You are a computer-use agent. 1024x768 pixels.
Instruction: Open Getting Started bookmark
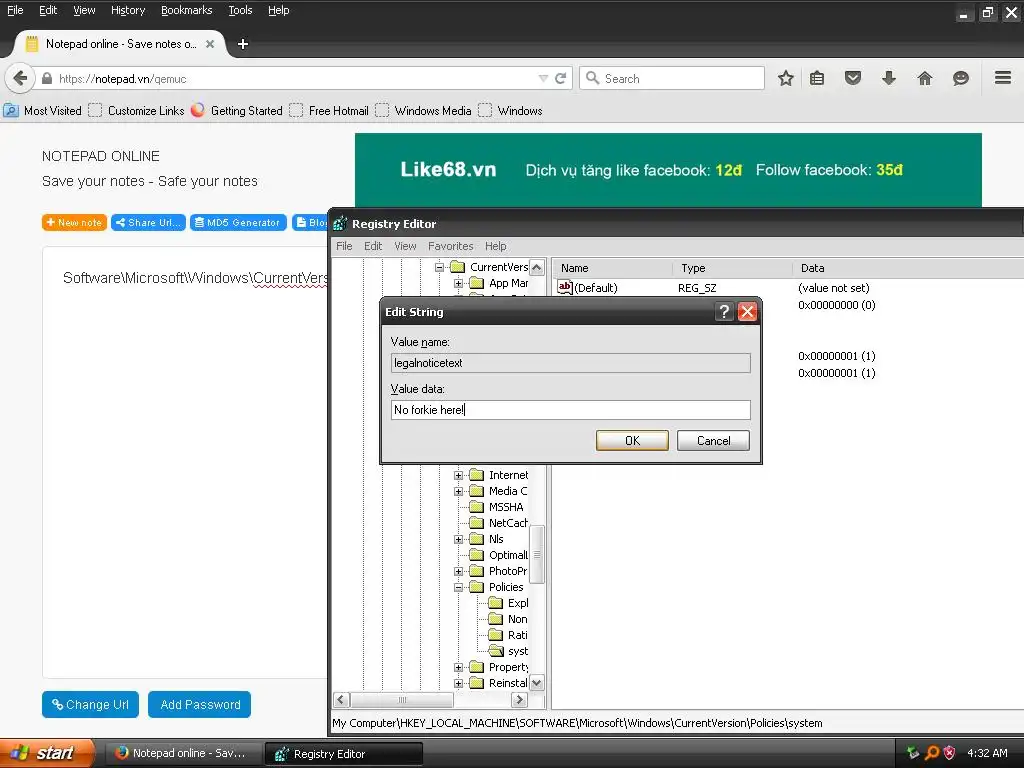point(237,110)
